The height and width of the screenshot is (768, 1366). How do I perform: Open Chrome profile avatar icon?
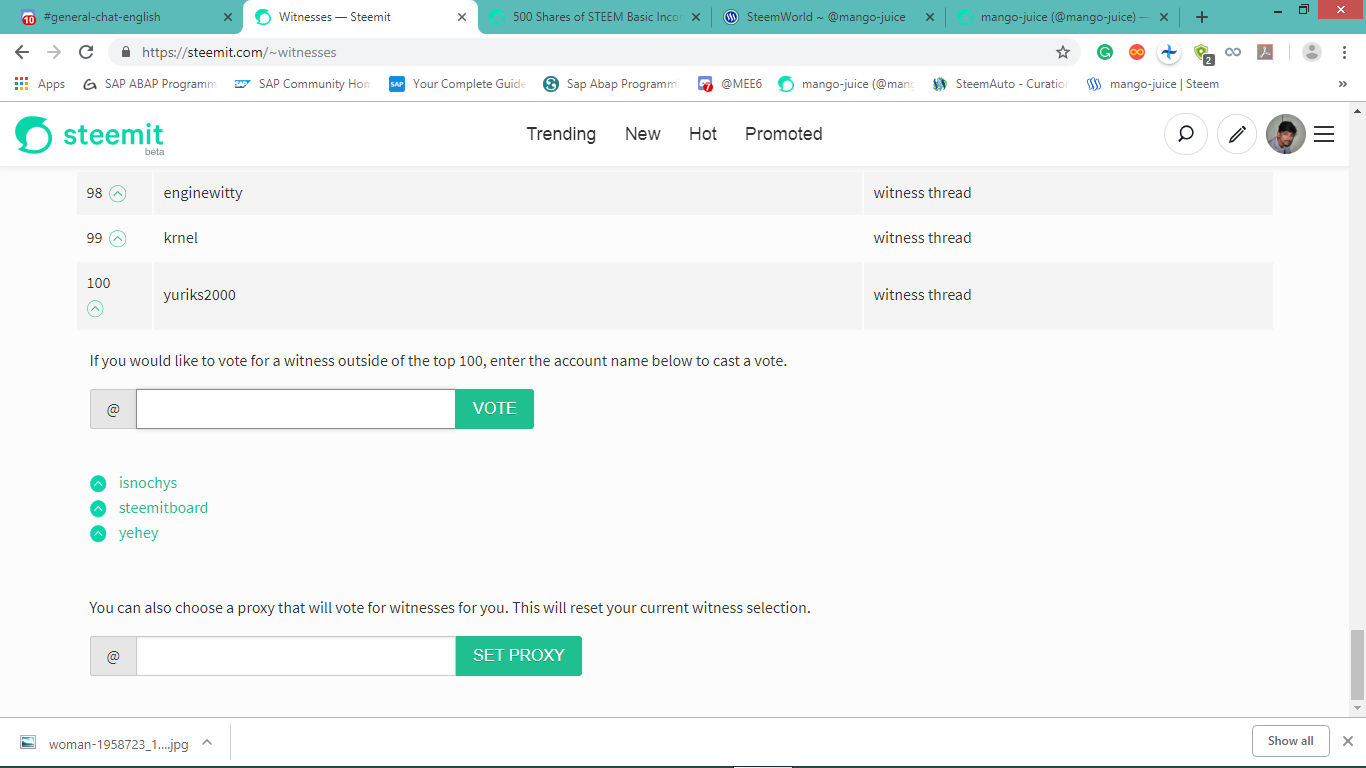coord(1312,52)
